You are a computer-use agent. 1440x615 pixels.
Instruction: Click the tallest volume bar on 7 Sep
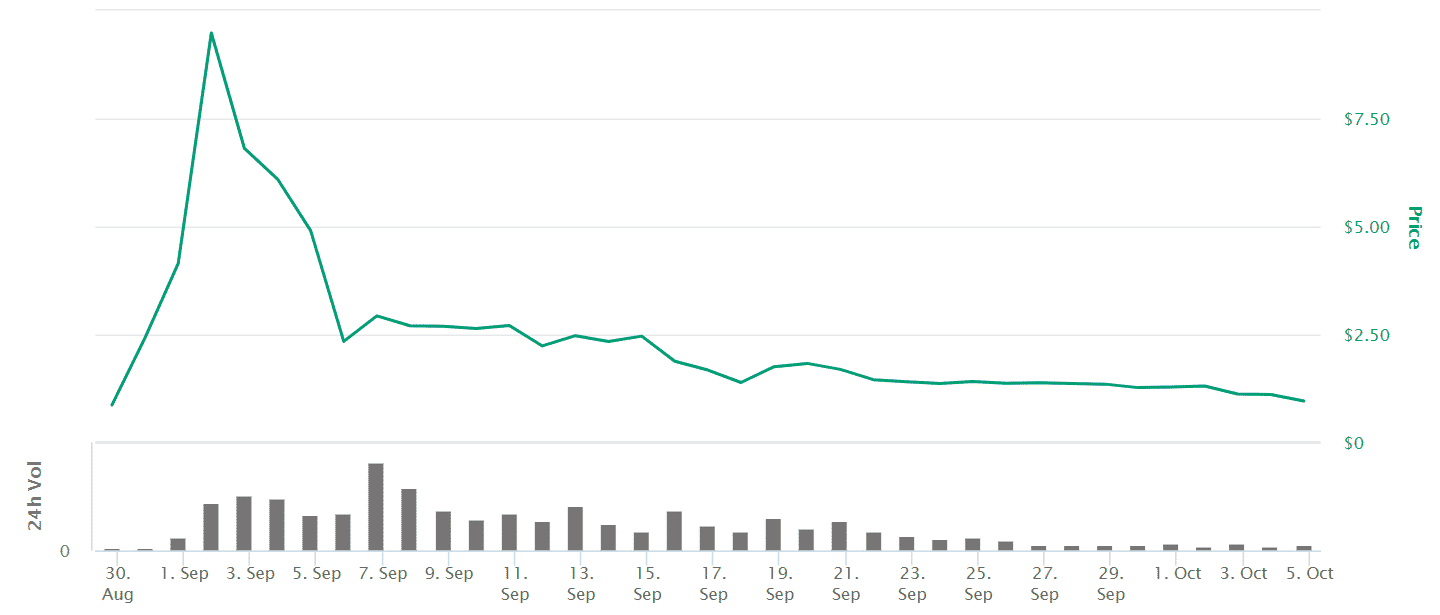point(376,506)
